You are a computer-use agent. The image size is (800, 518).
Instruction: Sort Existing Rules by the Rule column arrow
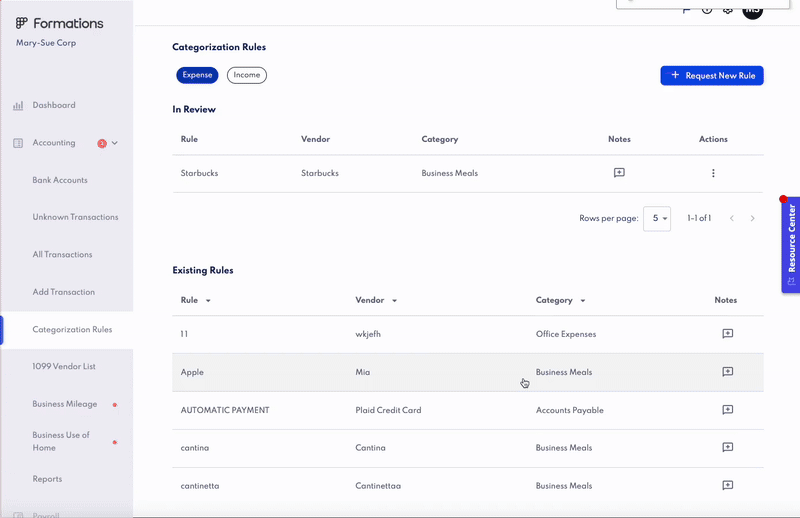point(208,301)
